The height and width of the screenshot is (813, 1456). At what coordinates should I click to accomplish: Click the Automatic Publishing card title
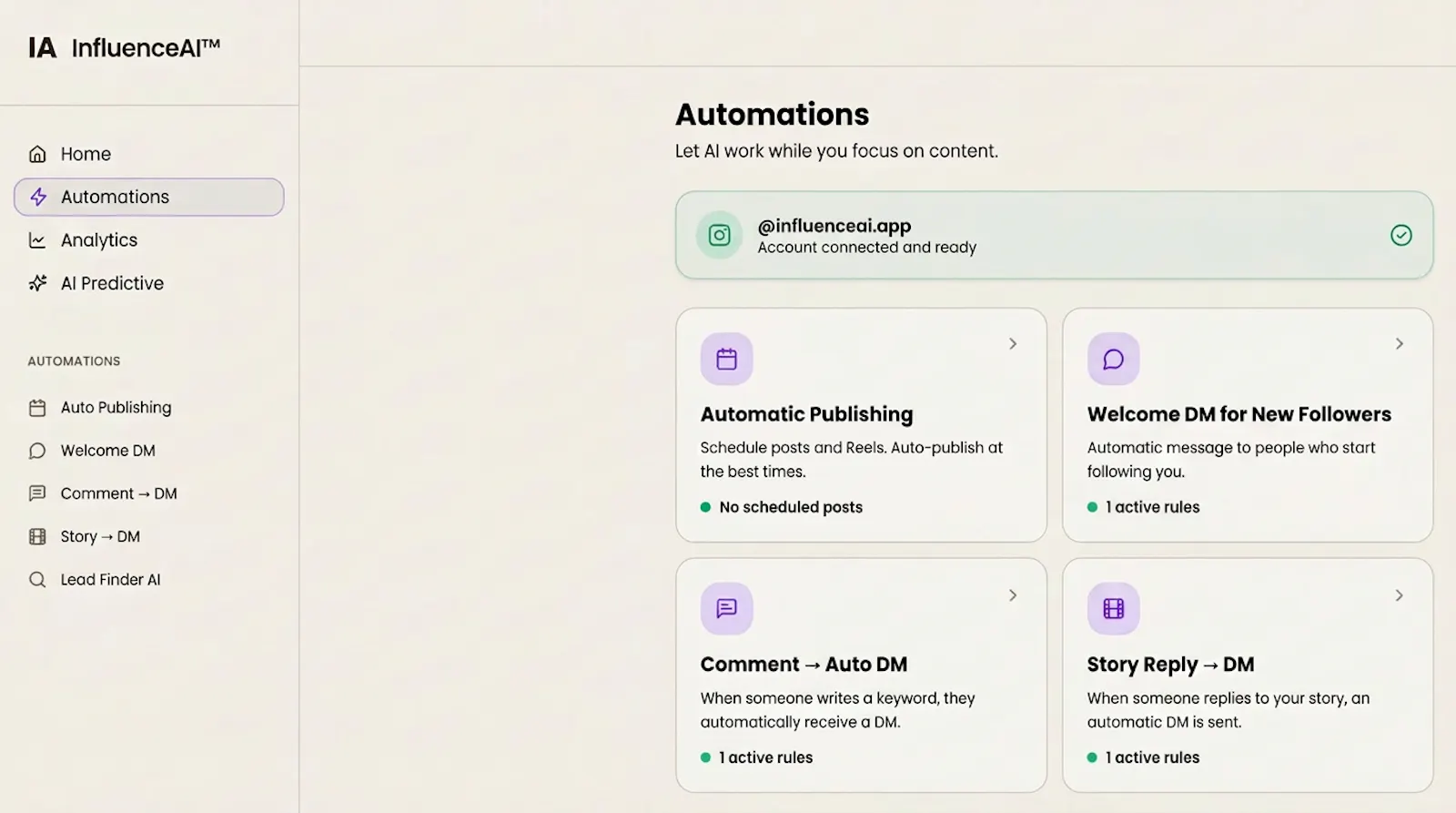806,414
